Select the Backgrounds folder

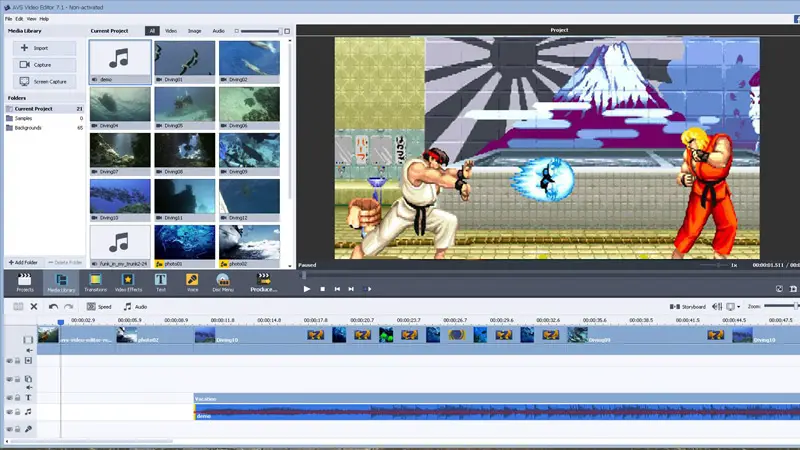44,128
